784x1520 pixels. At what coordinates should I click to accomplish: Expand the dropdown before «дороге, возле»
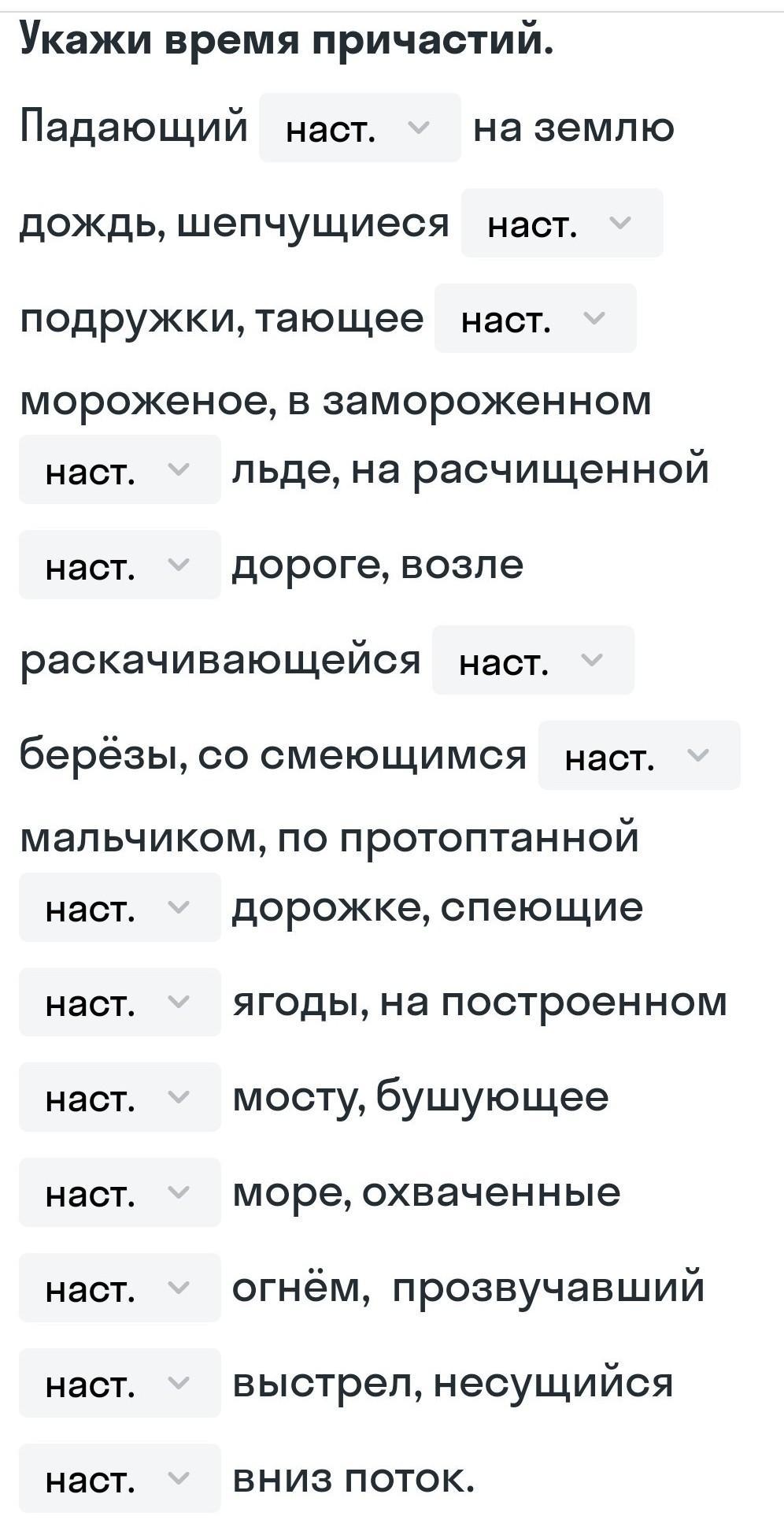pos(120,565)
